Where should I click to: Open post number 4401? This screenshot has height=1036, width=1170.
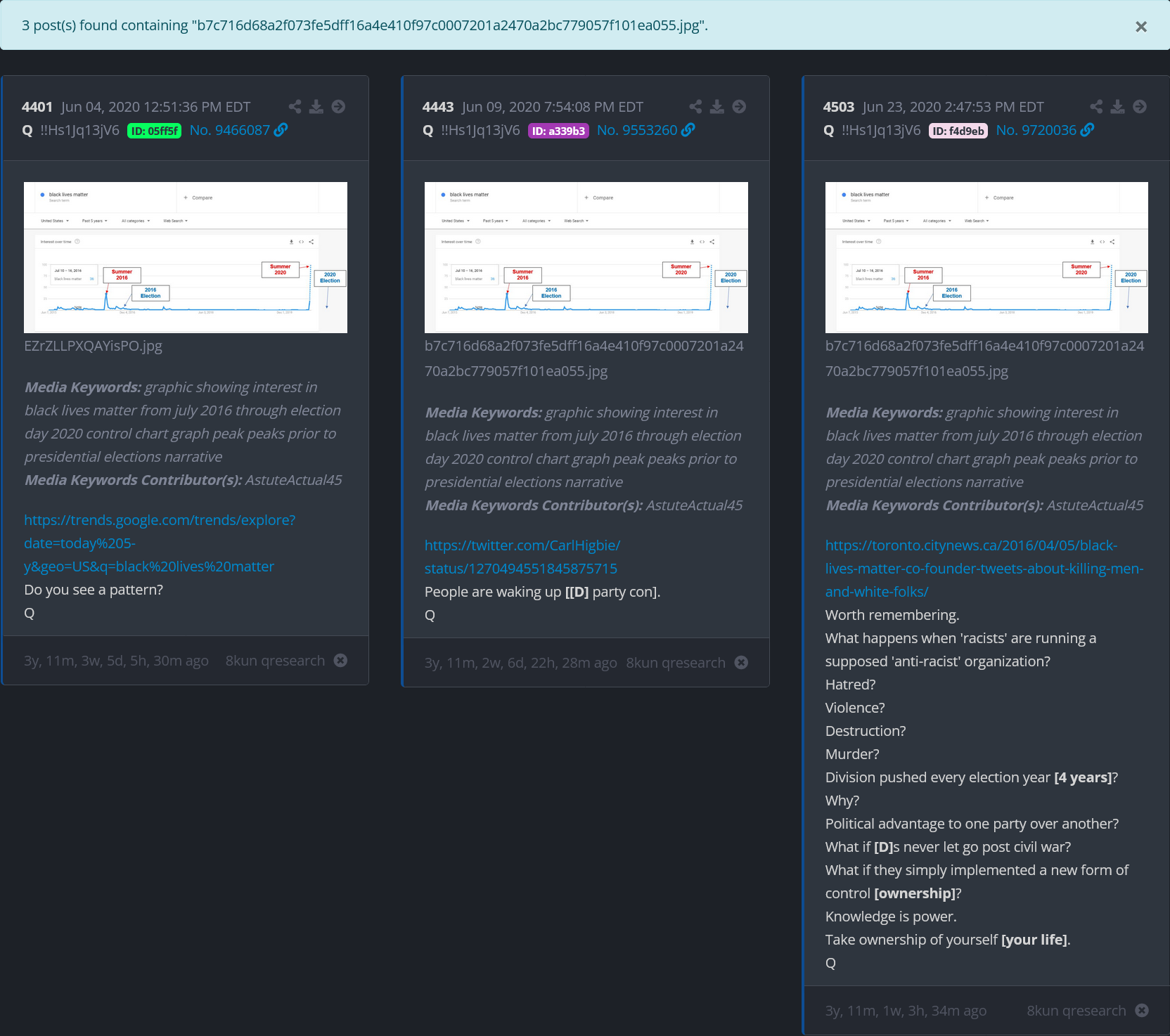37,107
